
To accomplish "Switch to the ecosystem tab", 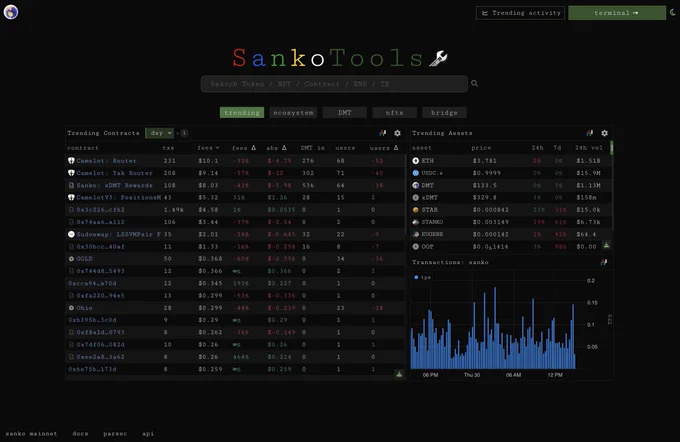I will (x=293, y=113).
